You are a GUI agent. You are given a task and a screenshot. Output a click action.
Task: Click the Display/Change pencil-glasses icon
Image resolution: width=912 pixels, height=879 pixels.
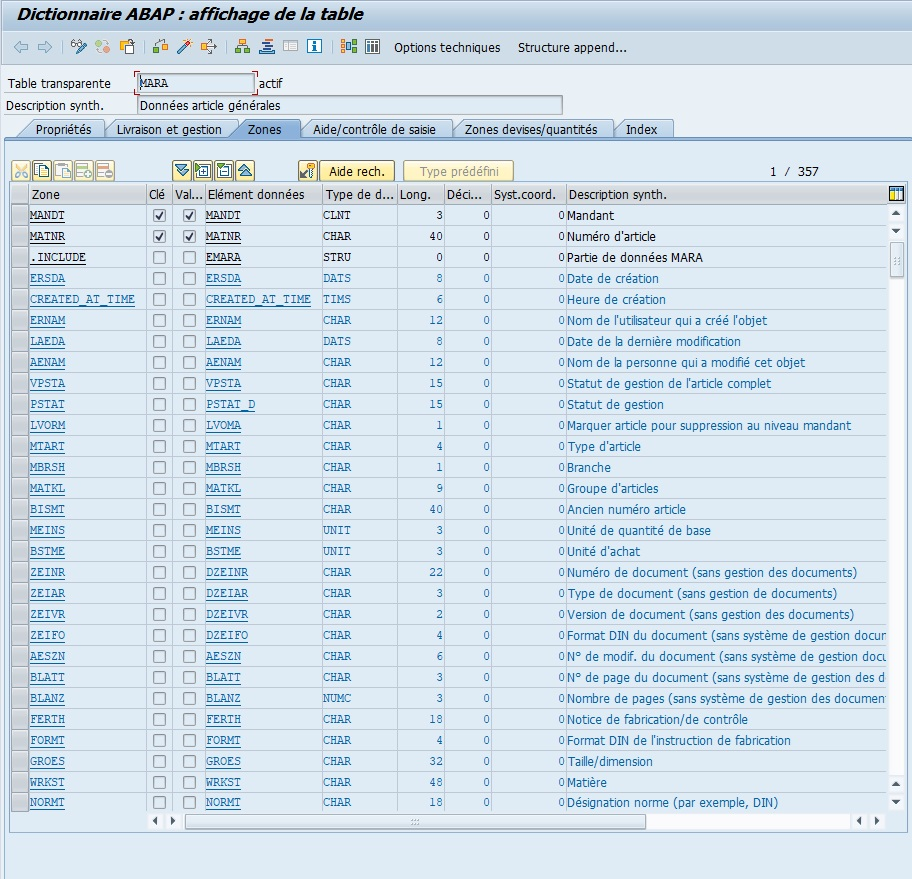[x=79, y=47]
